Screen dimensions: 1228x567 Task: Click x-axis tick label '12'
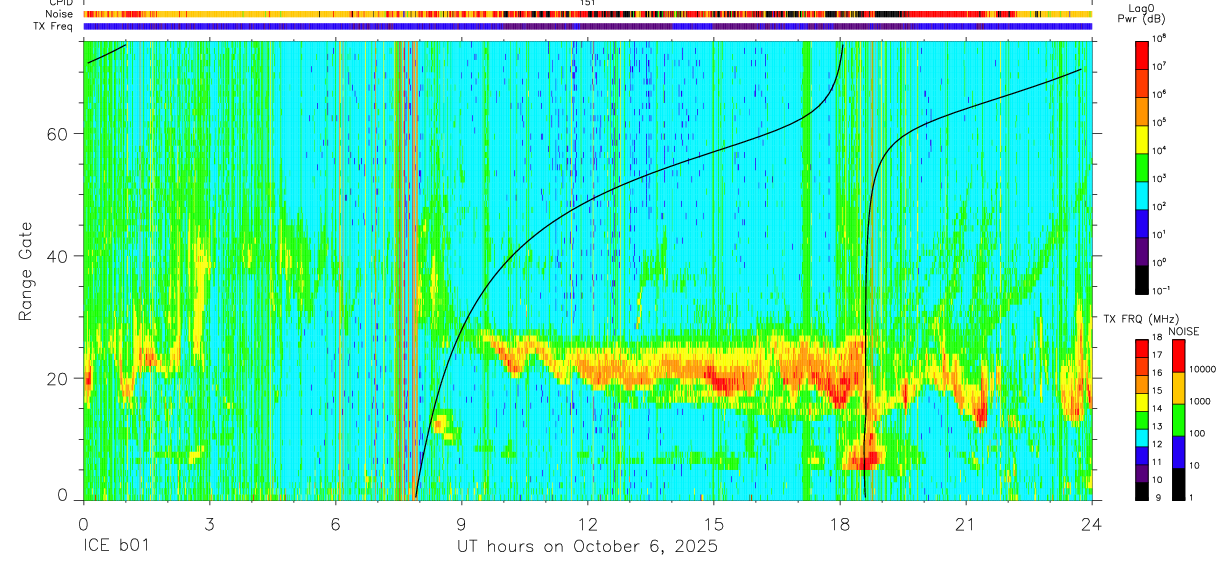pyautogui.click(x=588, y=523)
